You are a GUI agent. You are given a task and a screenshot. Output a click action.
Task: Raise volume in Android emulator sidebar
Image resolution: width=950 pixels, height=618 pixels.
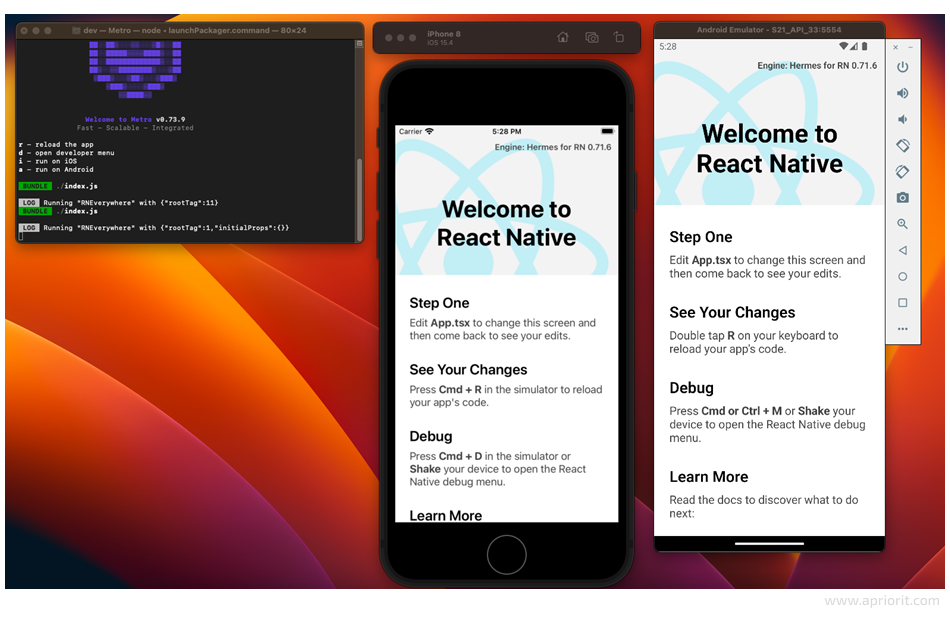902,93
